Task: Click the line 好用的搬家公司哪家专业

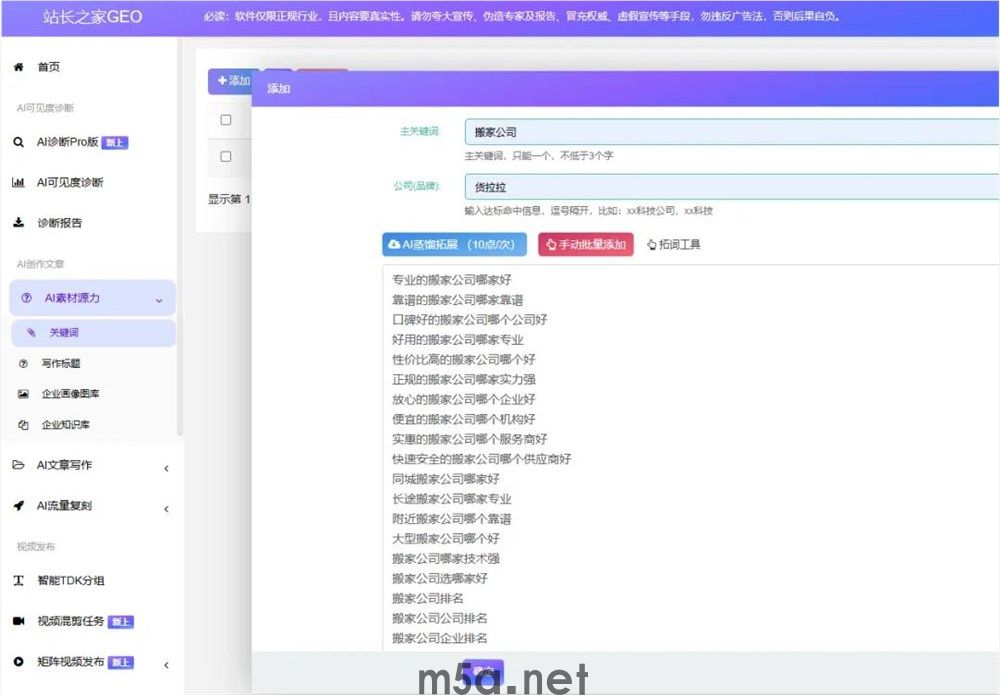Action: click(x=457, y=339)
